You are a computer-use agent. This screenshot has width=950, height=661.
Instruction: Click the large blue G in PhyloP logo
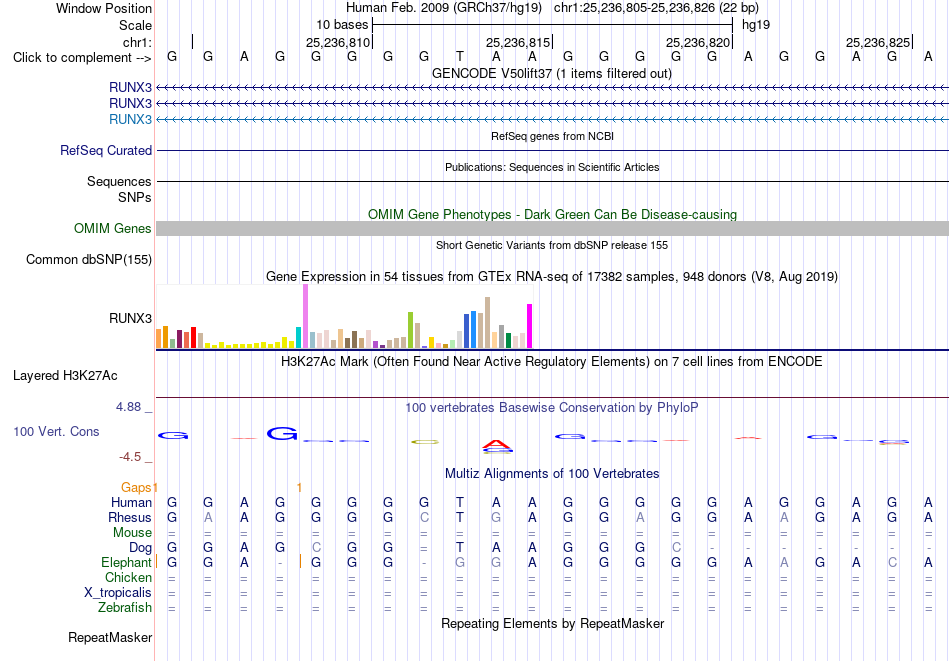(x=282, y=433)
